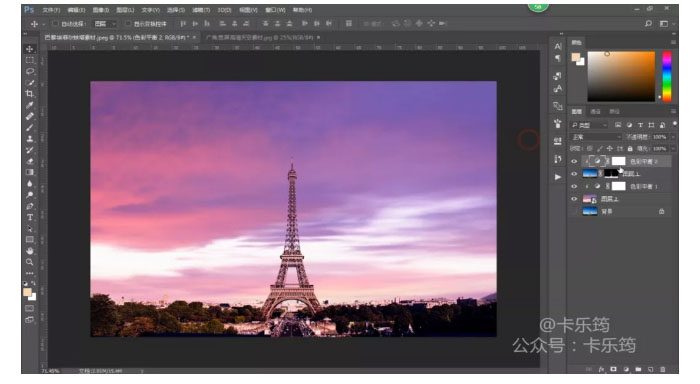
Task: Toggle lock transparent pixels
Action: (x=590, y=148)
